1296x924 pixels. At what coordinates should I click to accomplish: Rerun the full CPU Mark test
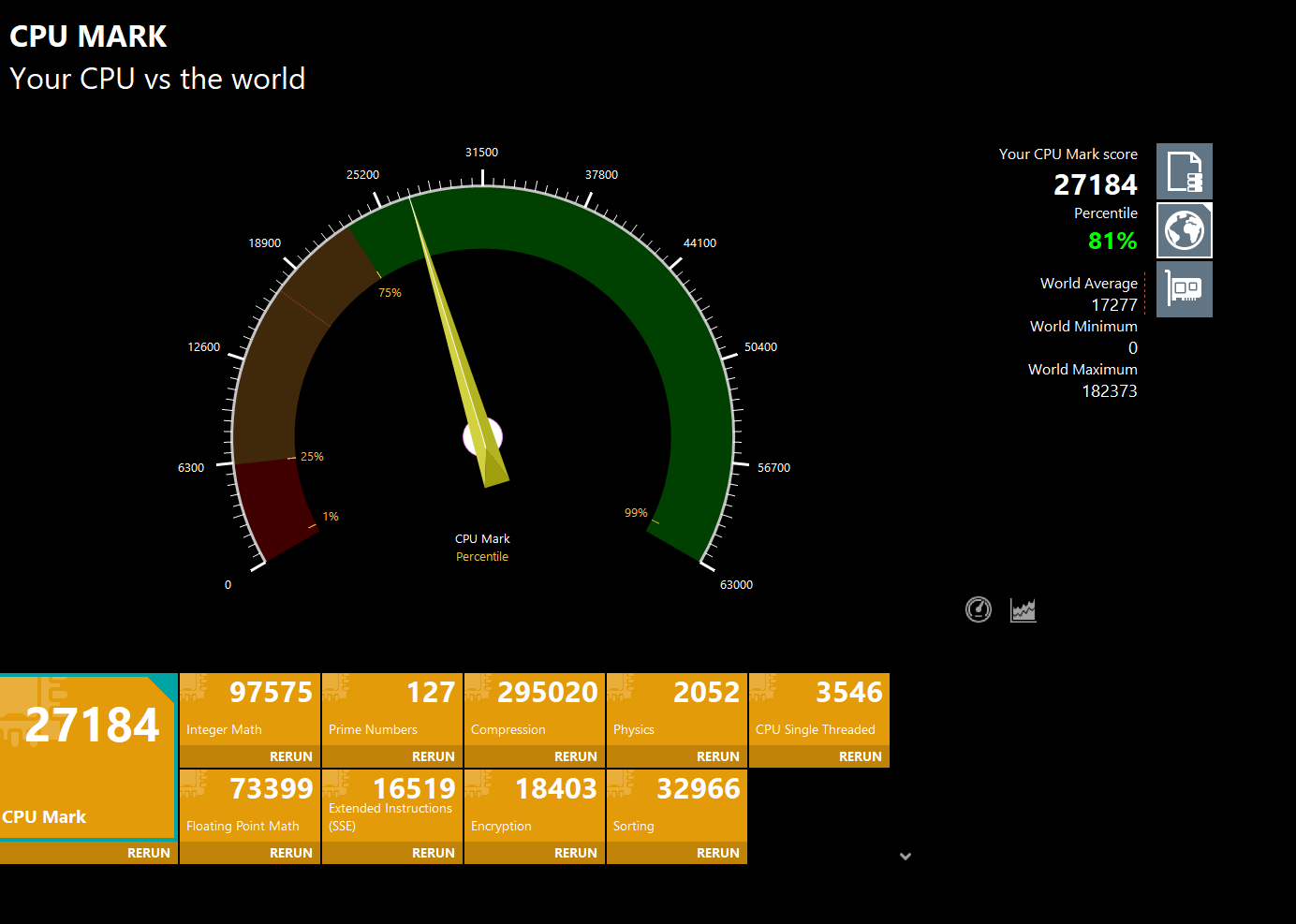click(148, 853)
